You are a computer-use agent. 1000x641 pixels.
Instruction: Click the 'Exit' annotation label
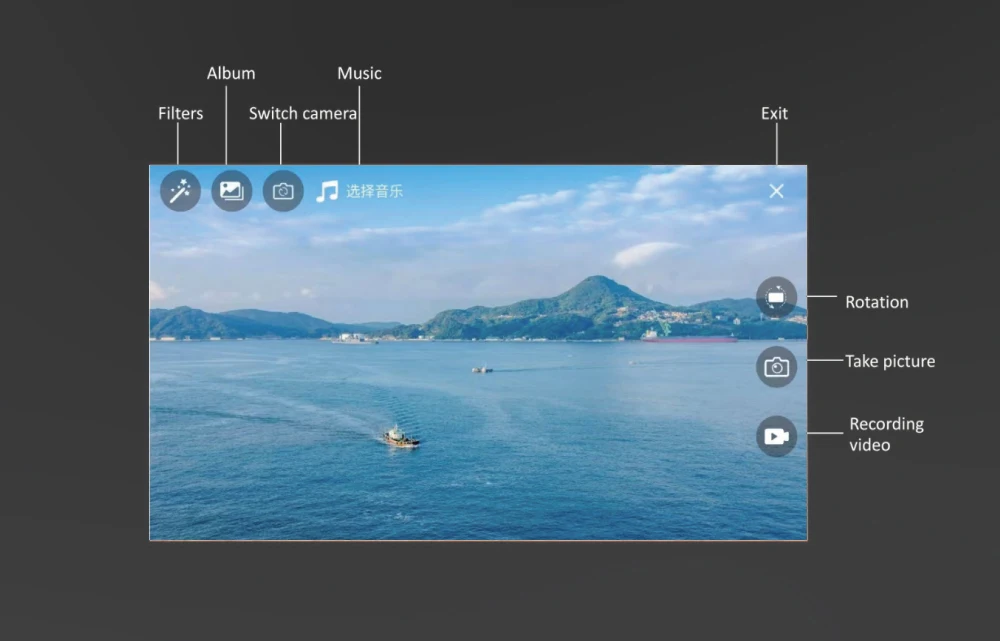pyautogui.click(x=774, y=114)
